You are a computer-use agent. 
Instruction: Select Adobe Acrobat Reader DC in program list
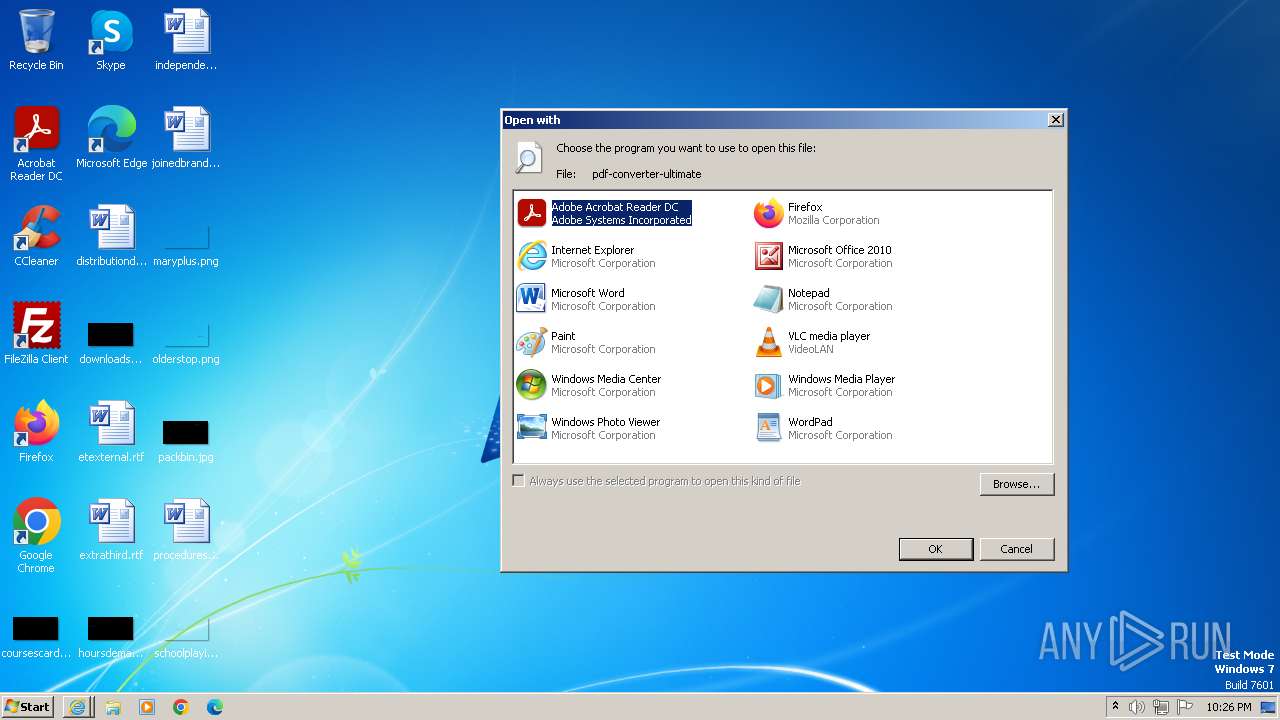click(x=605, y=213)
